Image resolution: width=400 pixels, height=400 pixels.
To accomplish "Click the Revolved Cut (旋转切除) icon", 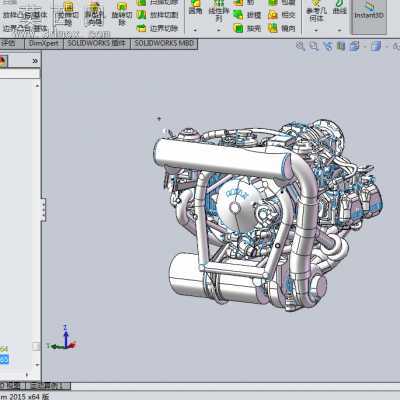I will click(122, 13).
